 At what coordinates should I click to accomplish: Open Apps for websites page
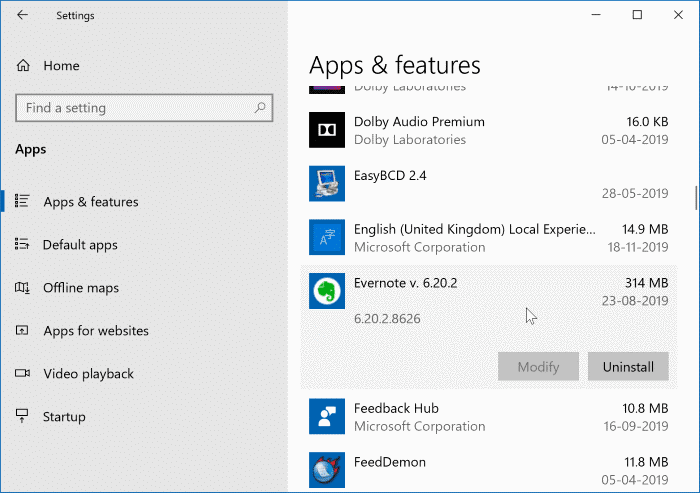[96, 330]
